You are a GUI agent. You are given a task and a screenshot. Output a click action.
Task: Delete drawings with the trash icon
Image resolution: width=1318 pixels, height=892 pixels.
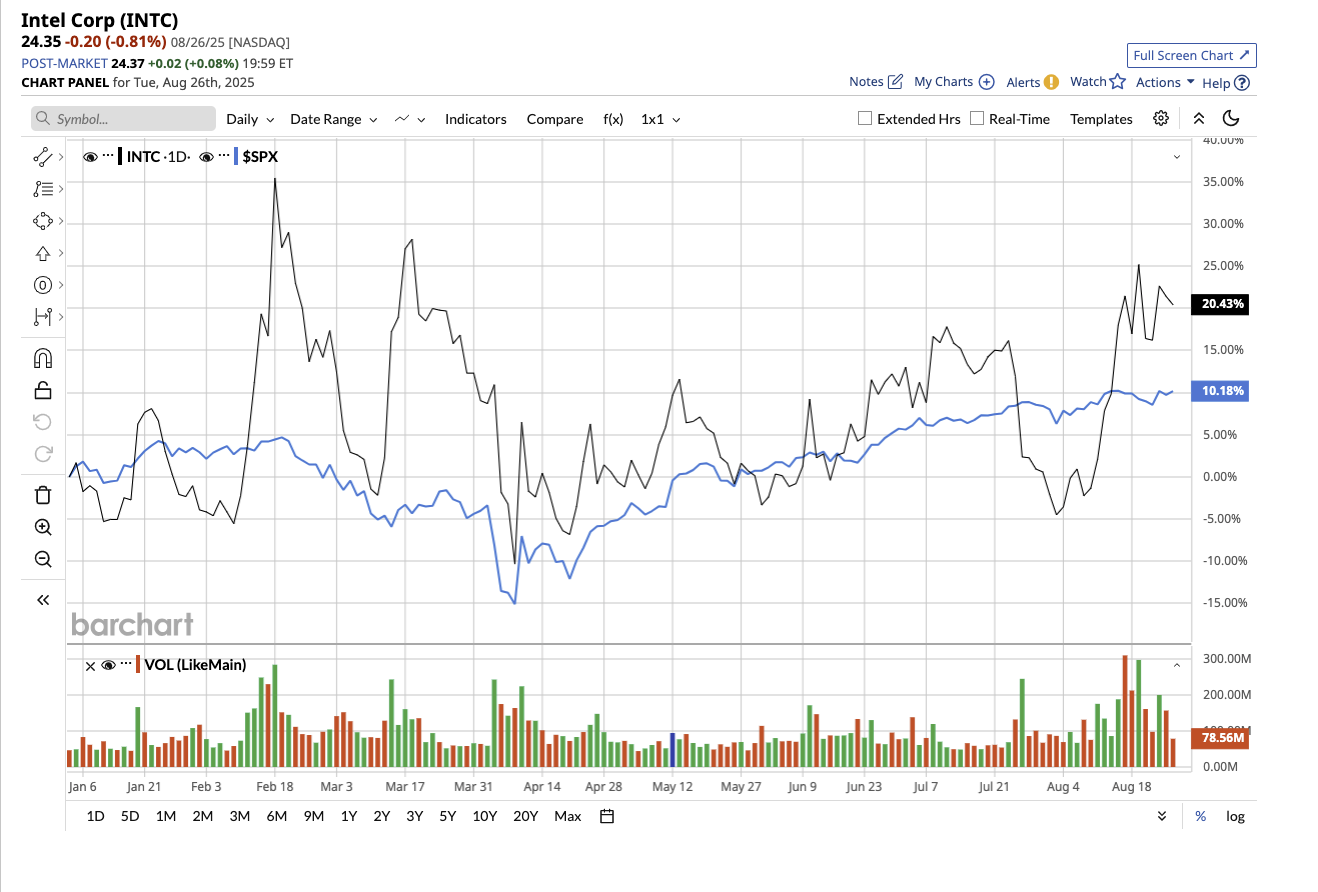tap(43, 494)
